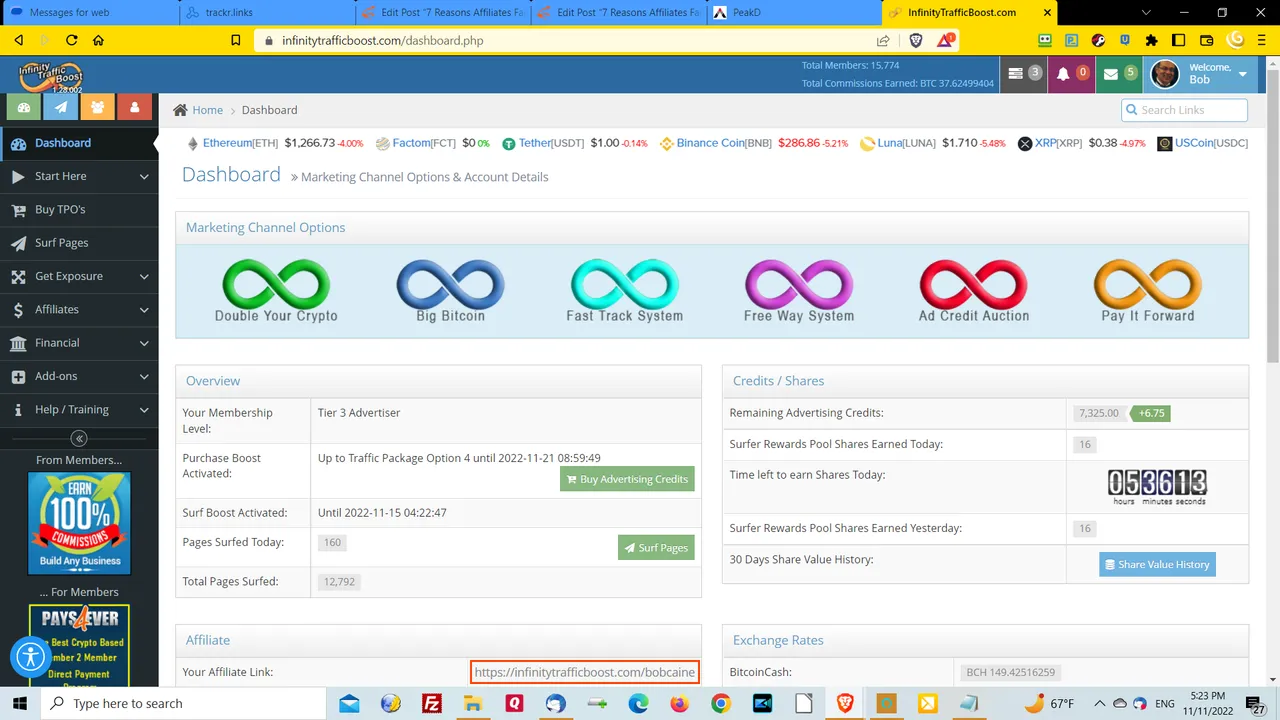This screenshot has width=1280, height=720.
Task: Click the Binance Coin ticker link
Action: coord(711,143)
